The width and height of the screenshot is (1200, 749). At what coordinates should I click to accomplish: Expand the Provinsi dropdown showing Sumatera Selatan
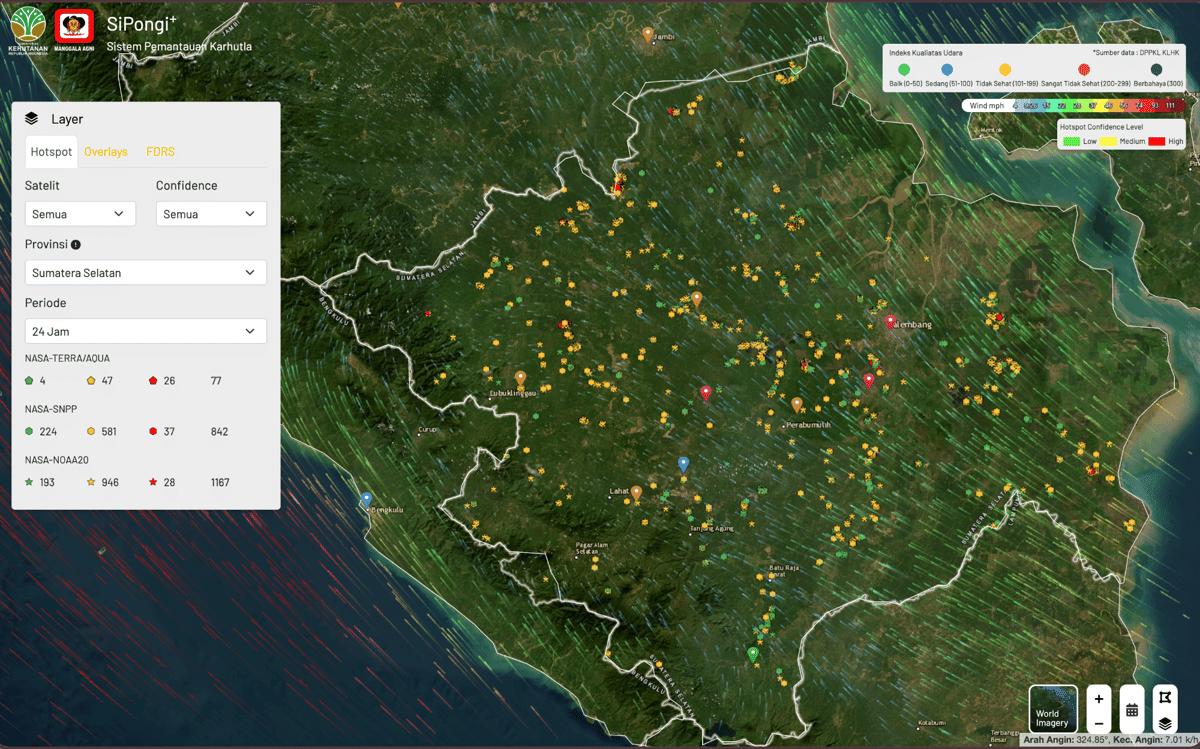(x=146, y=272)
